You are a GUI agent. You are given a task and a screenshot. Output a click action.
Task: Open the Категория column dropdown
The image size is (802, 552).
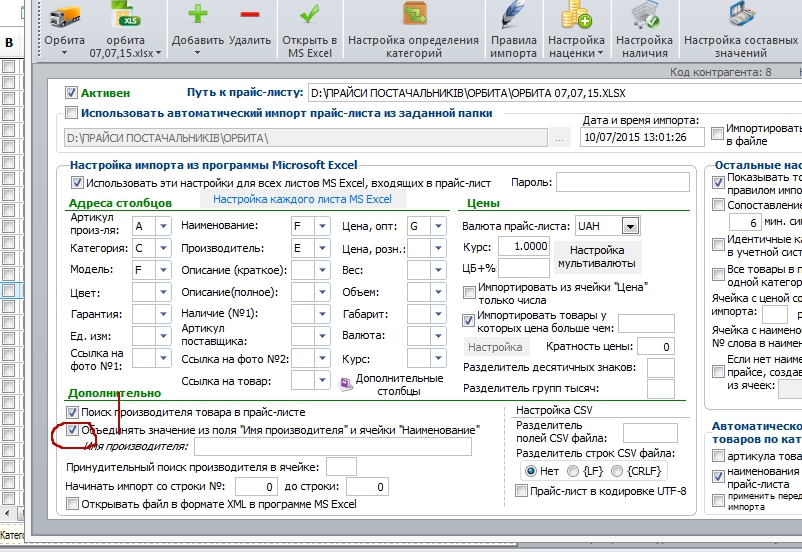tap(163, 248)
